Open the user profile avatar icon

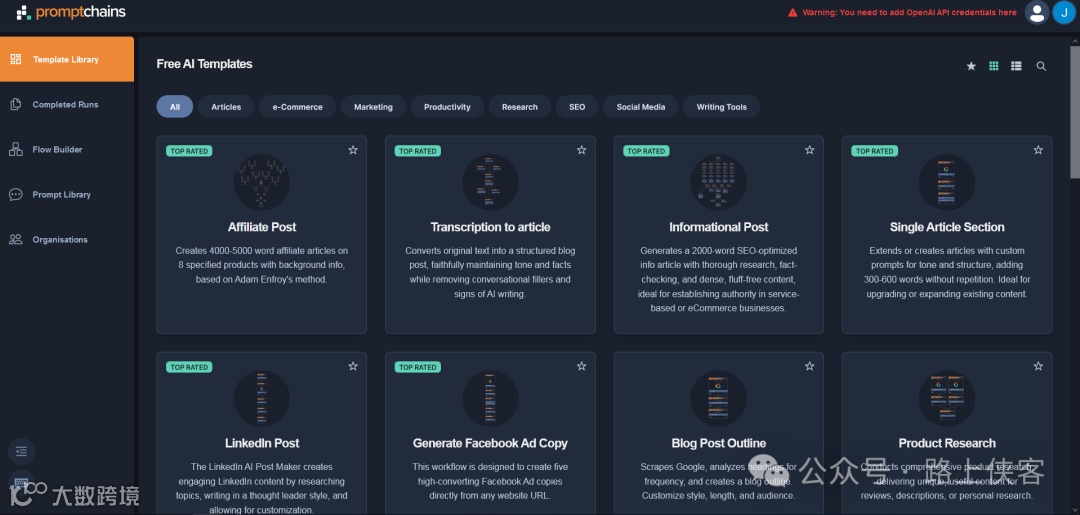(x=1037, y=12)
